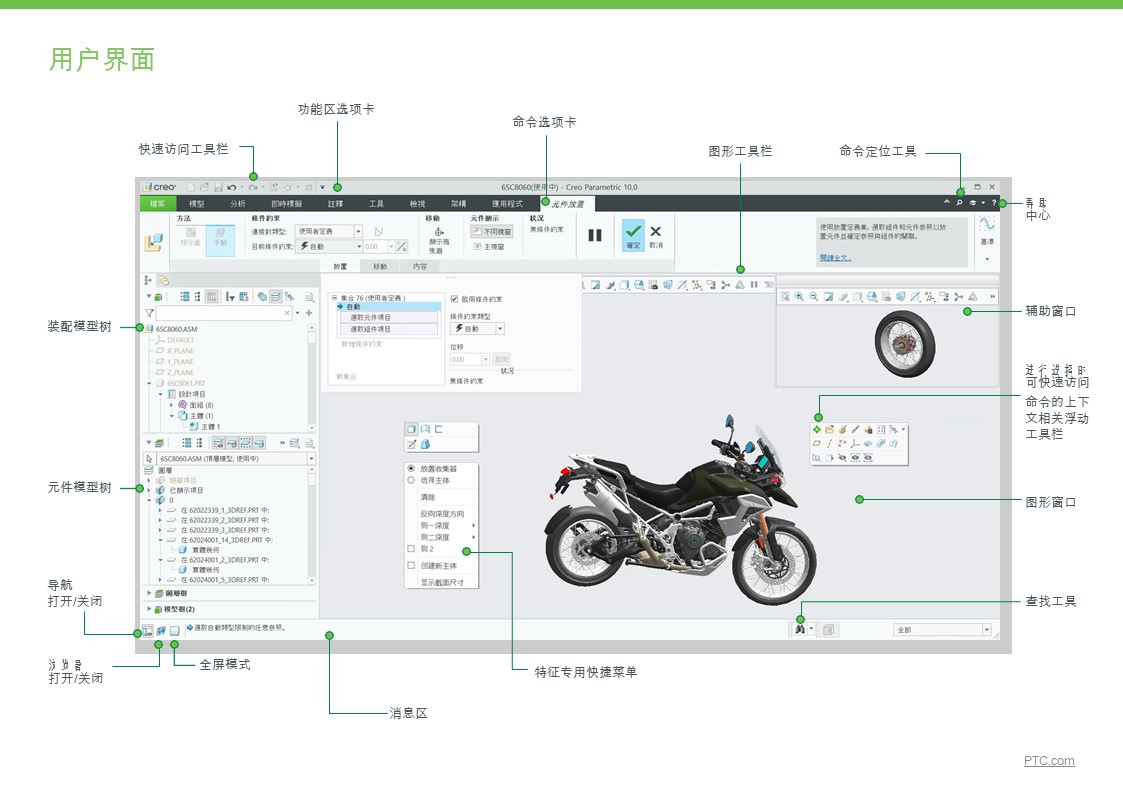
Task: Open the 閱讀全文 help link
Action: [835, 258]
